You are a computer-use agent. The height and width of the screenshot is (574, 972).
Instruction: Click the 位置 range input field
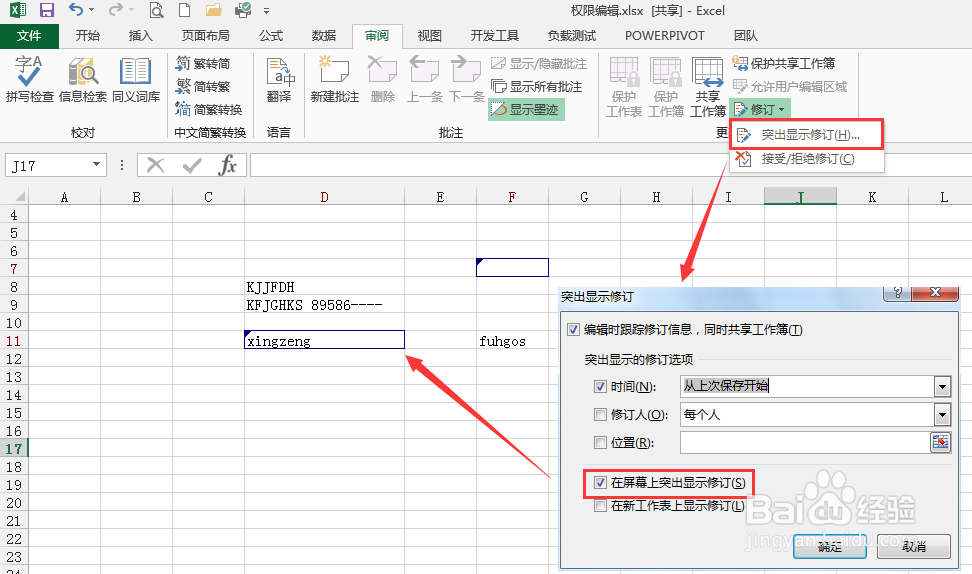(x=805, y=443)
